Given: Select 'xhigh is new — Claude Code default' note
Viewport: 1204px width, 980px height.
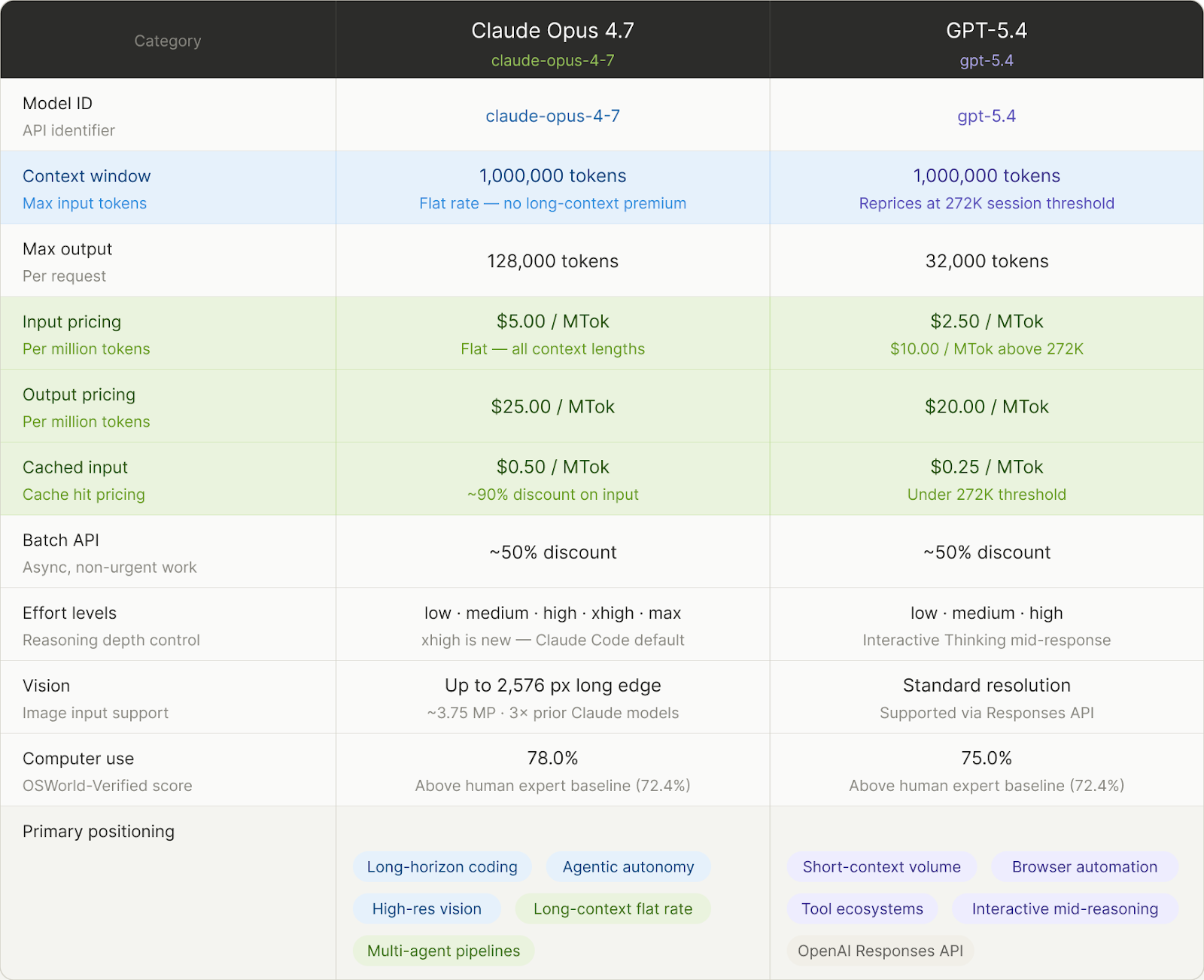Looking at the screenshot, I should pyautogui.click(x=552, y=640).
